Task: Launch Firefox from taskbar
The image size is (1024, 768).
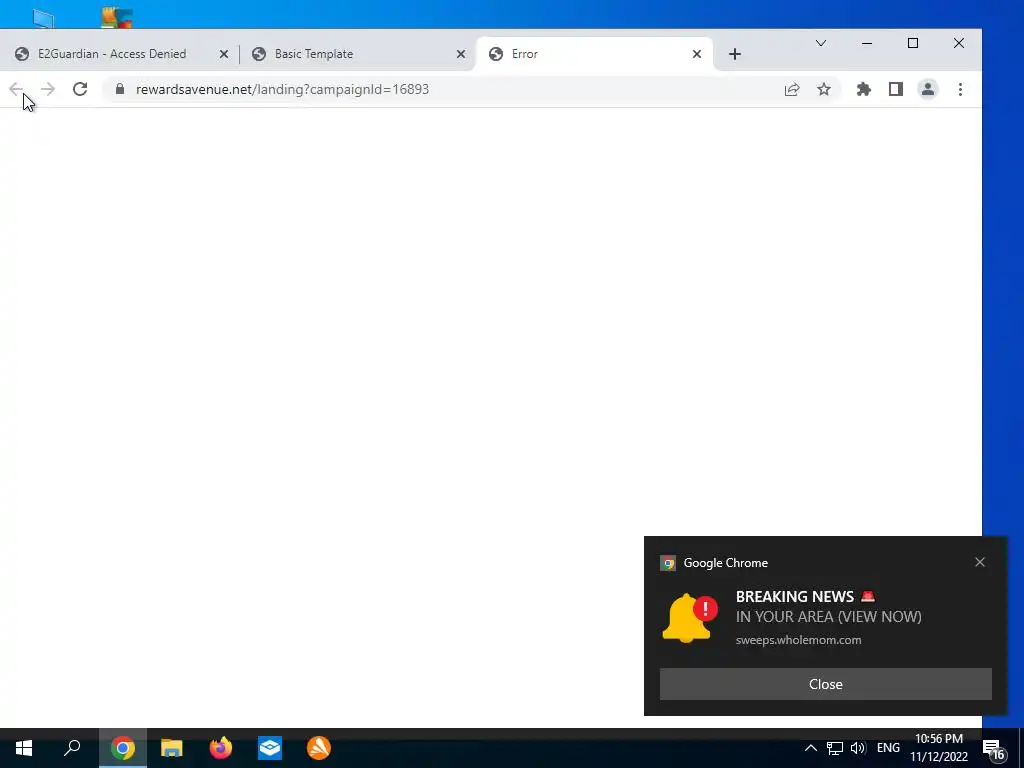Action: coord(221,748)
